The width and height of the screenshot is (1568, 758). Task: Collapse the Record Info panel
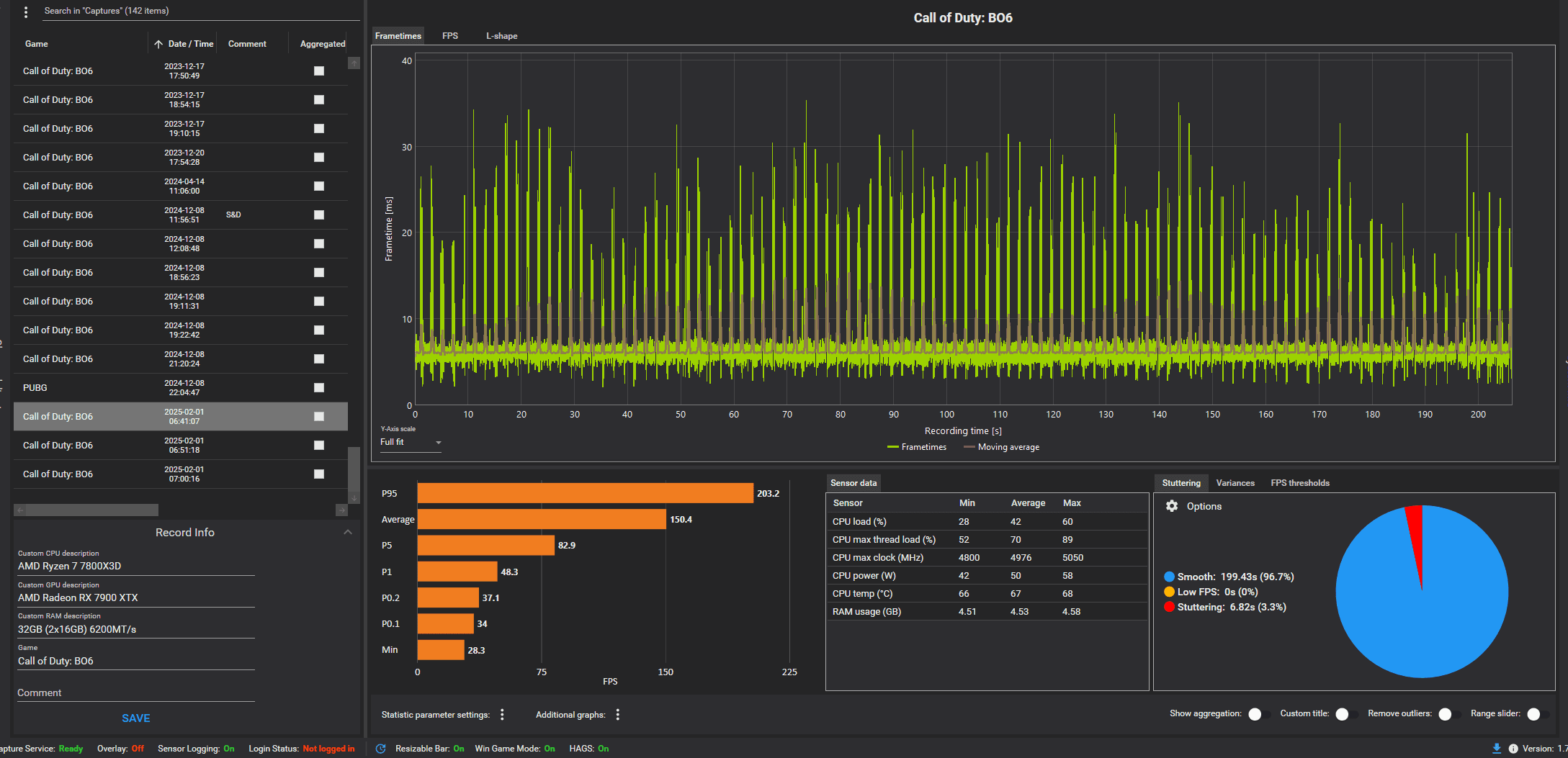(348, 532)
